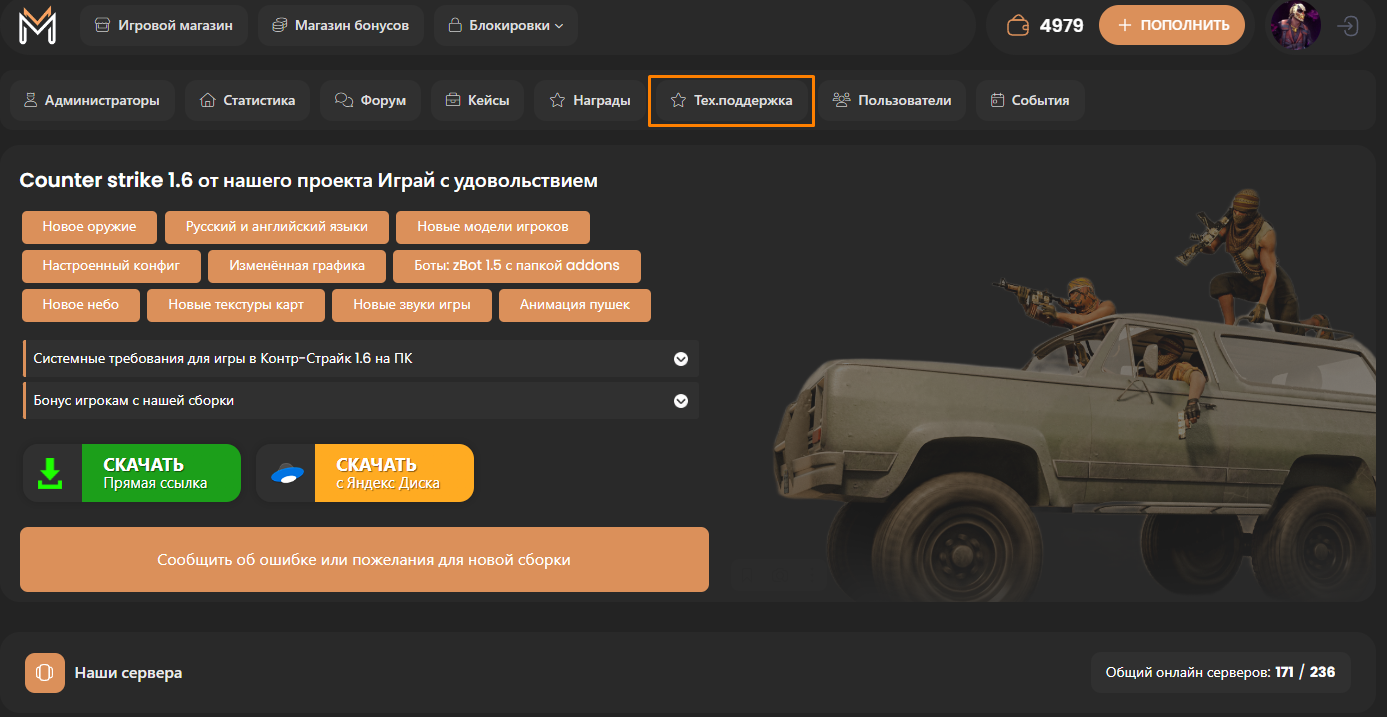1387x717 pixels.
Task: Open the Кейсы tab
Action: (477, 100)
